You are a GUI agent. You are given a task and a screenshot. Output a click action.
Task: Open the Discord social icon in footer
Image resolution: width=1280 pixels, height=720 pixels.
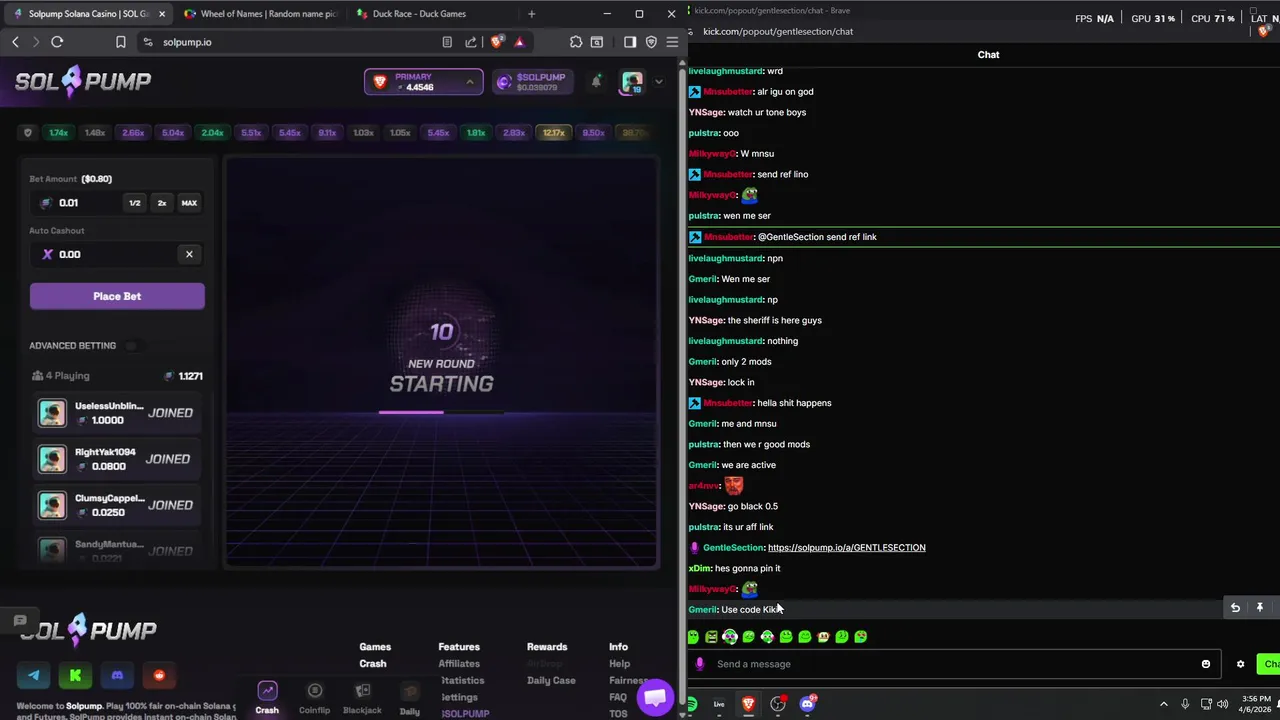point(117,676)
